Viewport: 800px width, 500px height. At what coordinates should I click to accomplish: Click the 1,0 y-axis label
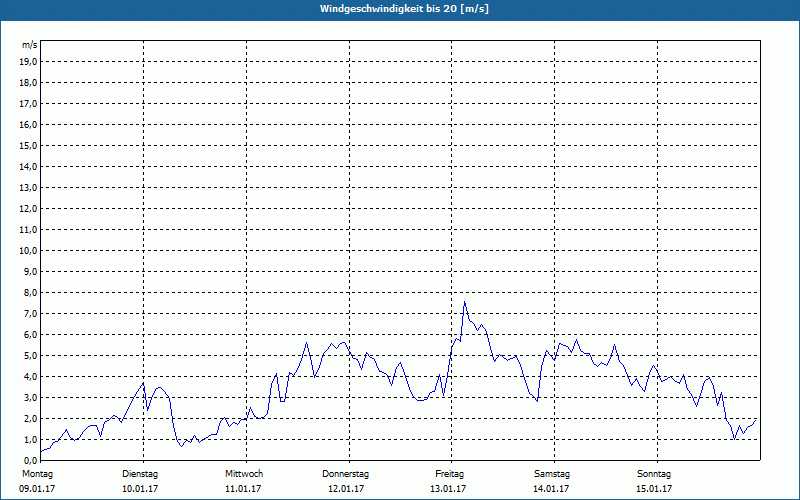(x=30, y=439)
